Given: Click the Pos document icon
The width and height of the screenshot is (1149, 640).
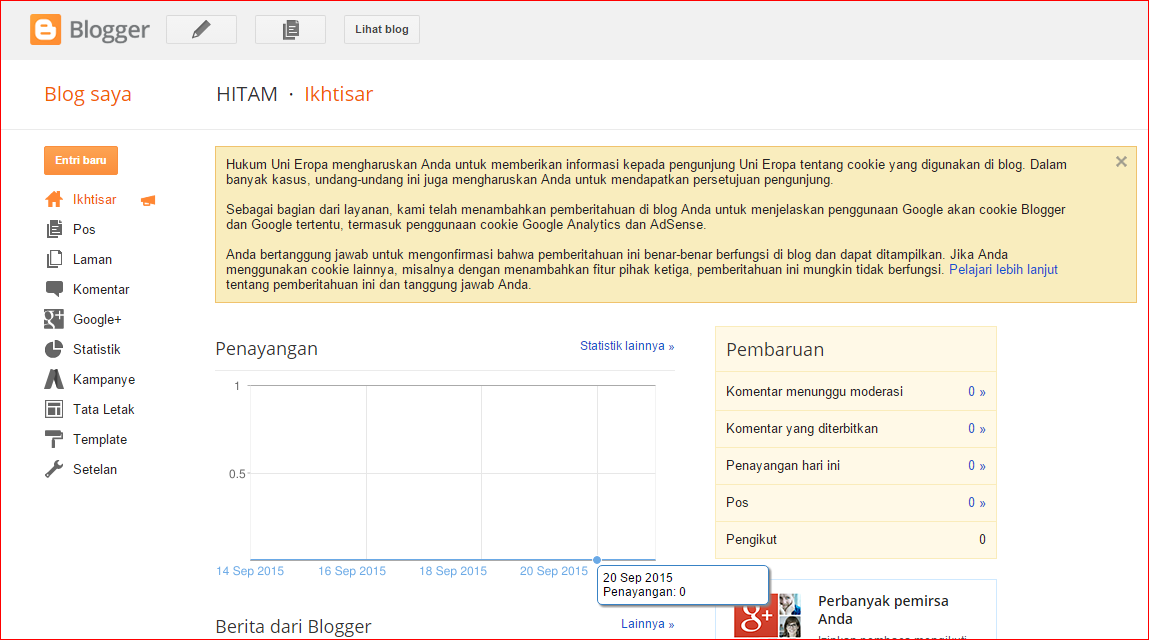Looking at the screenshot, I should tap(53, 229).
